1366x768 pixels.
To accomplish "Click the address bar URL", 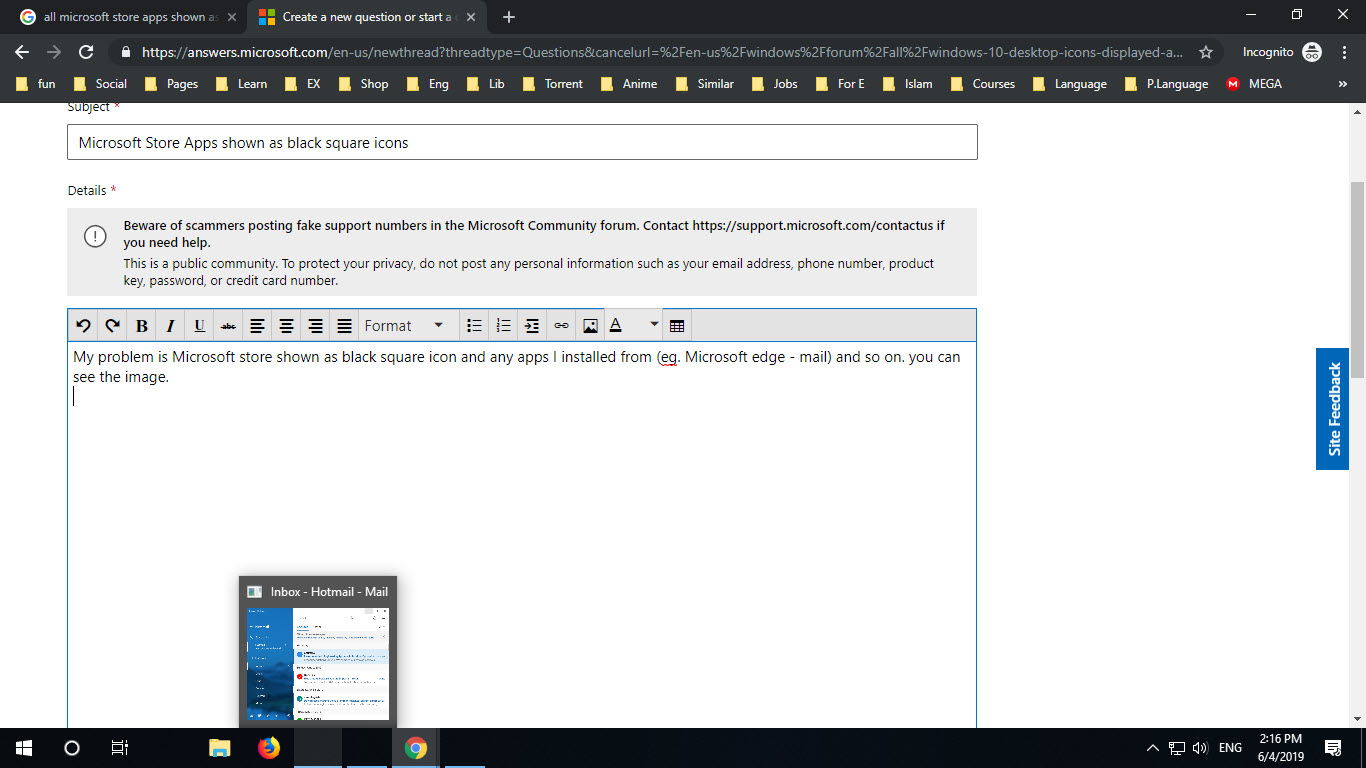I will pyautogui.click(x=662, y=52).
